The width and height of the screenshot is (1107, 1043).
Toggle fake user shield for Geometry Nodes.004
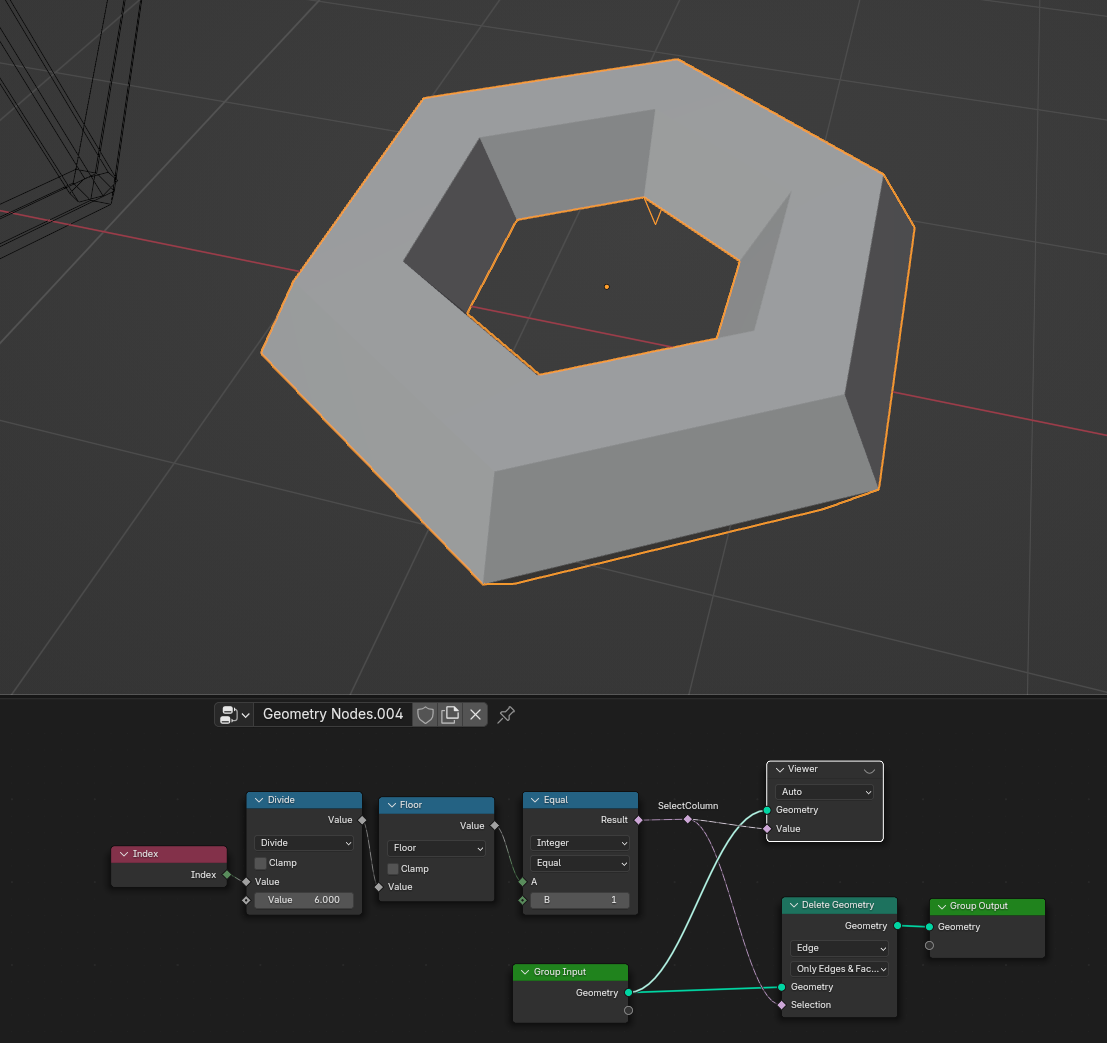click(x=425, y=715)
